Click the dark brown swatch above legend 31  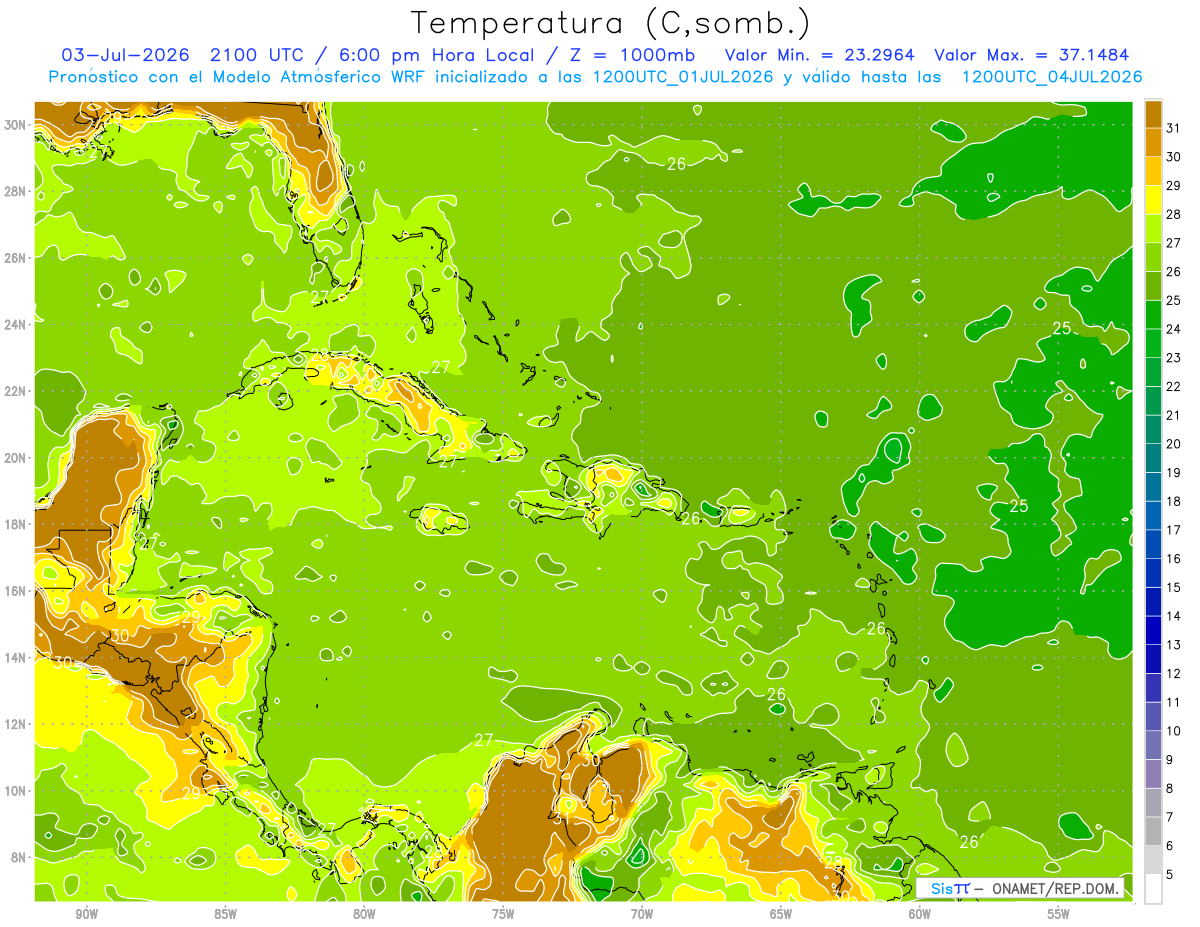click(1153, 113)
